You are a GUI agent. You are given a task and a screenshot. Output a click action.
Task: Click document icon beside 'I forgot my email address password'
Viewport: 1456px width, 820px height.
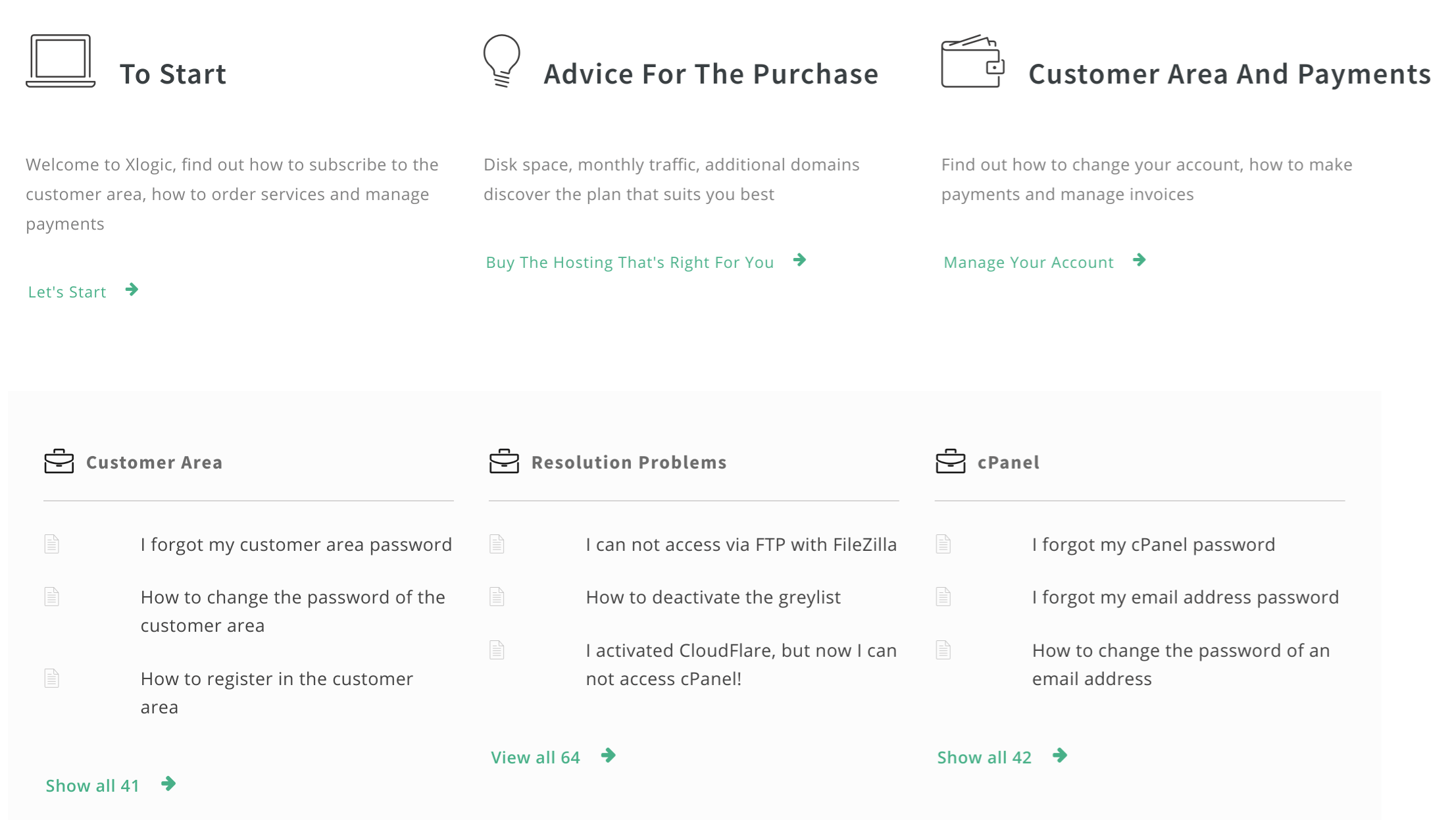(943, 597)
